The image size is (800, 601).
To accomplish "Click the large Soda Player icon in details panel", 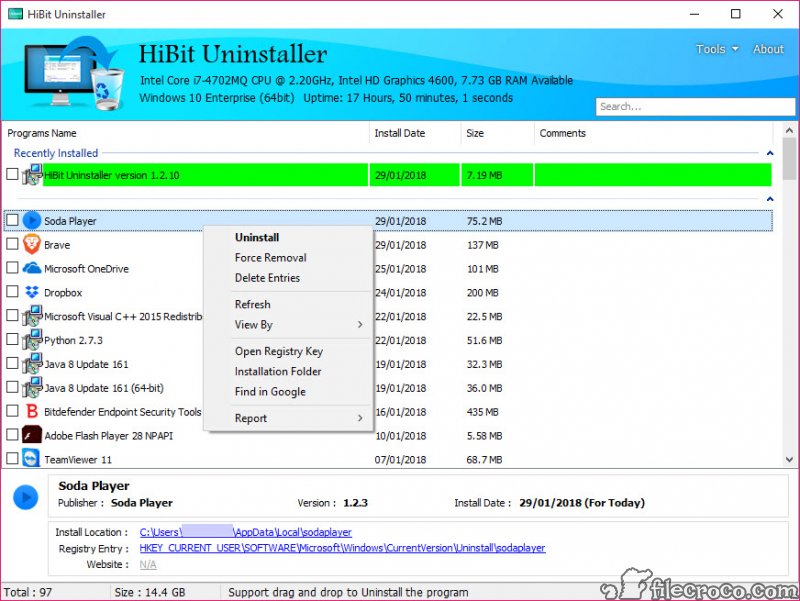I will pos(26,497).
